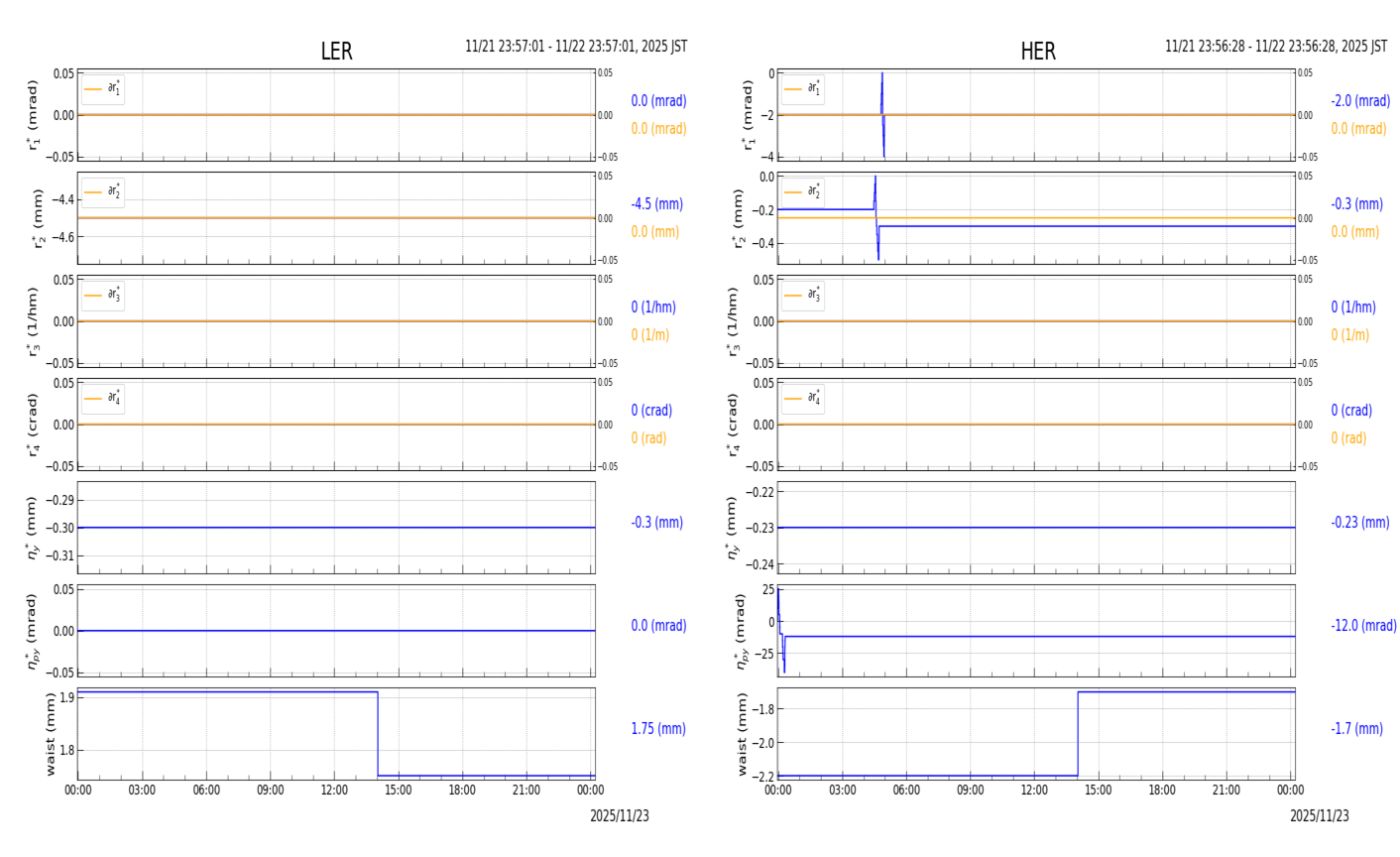Click the 1.75 (mm) LER waist value
This screenshot has height=857, width=1400.
pyautogui.click(x=658, y=729)
